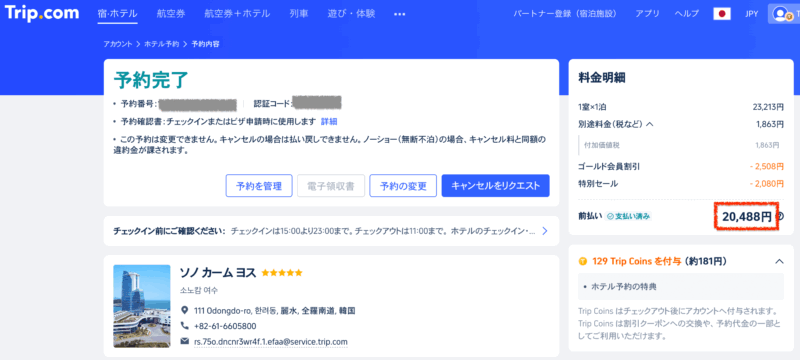
Task: Collapse the Trip Coins section chevron
Action: 779,262
